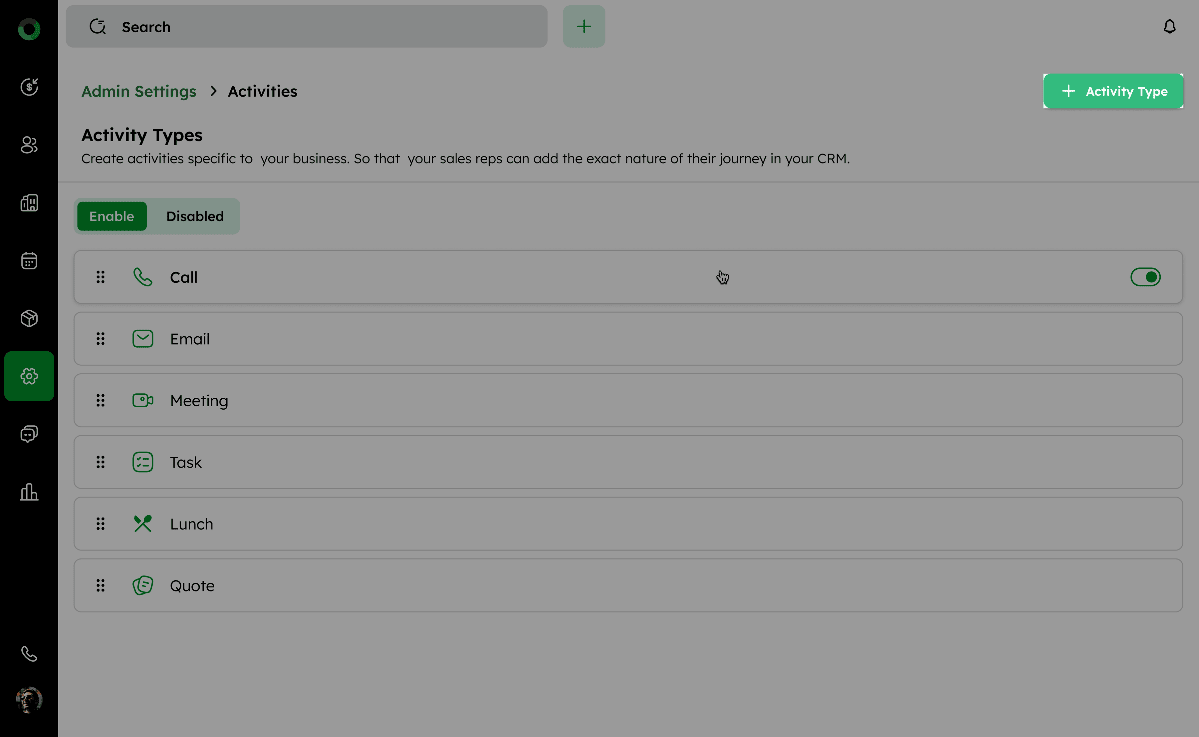Open the deals icon in sidebar
Screen dimensions: 1199x737
click(29, 87)
